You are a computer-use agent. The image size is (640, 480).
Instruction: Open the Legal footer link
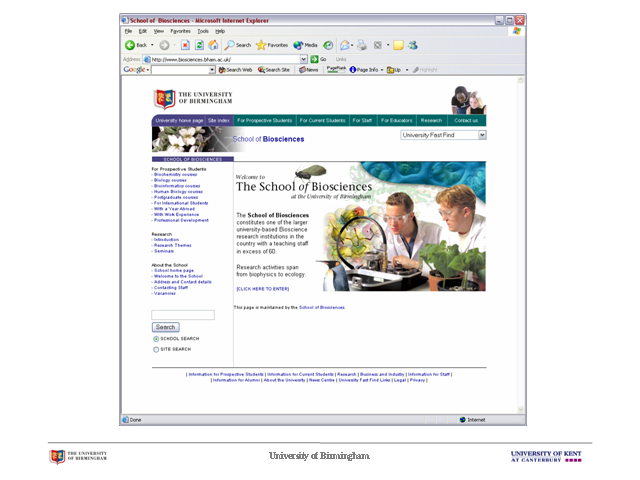(x=400, y=380)
